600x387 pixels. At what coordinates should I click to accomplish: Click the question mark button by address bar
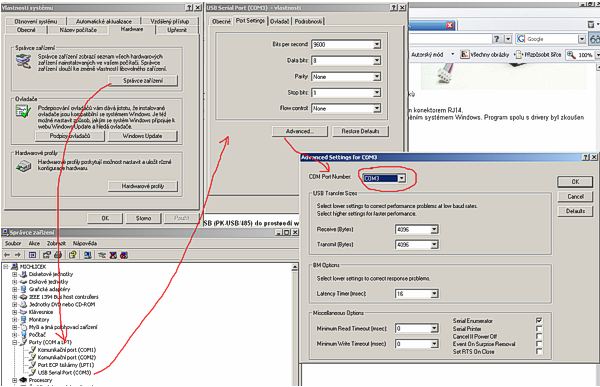click(497, 39)
